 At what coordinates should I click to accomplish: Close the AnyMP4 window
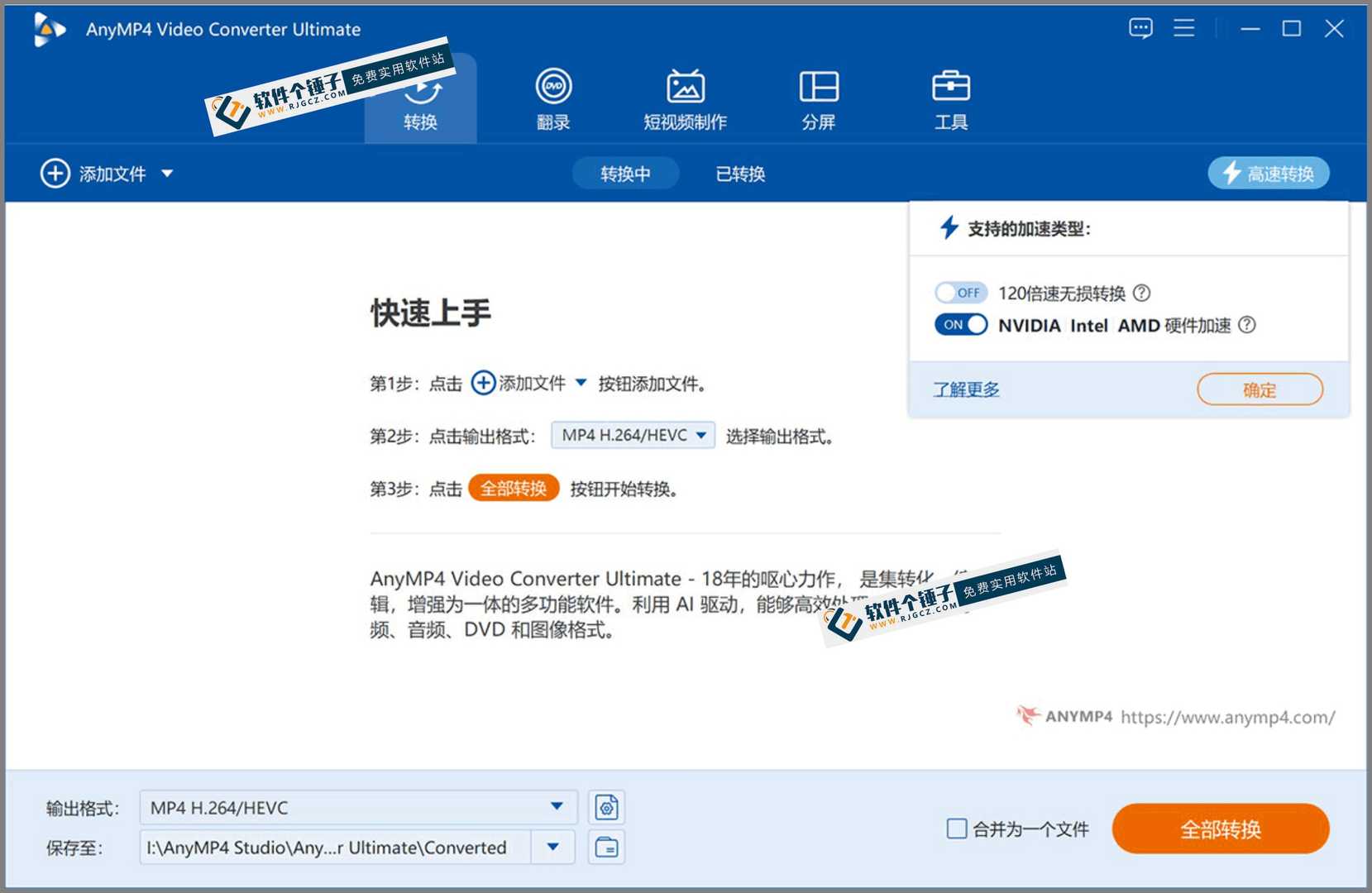click(1334, 29)
